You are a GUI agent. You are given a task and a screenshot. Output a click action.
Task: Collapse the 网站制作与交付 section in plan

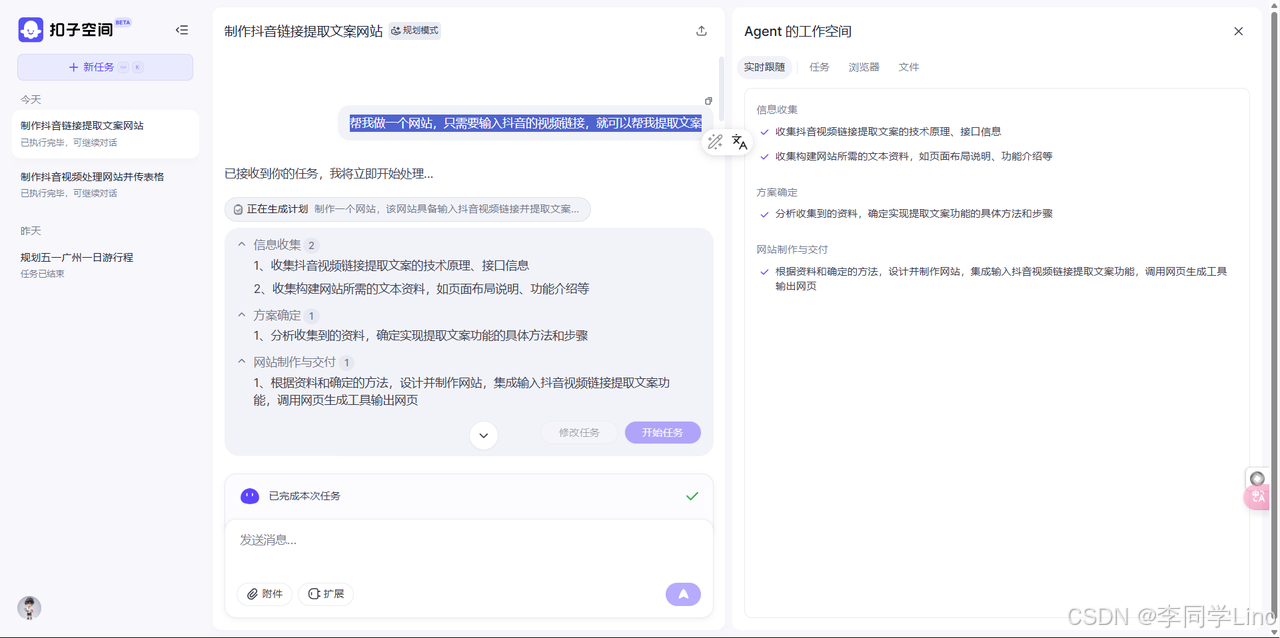click(x=242, y=362)
